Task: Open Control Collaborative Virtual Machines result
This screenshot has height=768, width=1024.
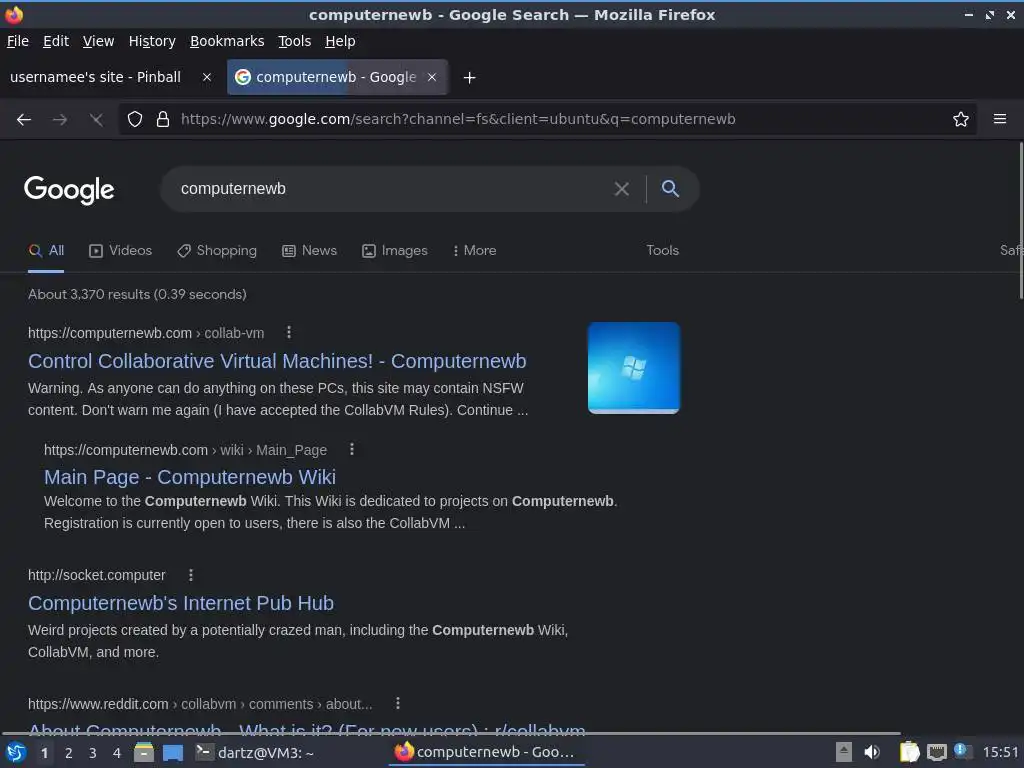Action: pos(277,361)
